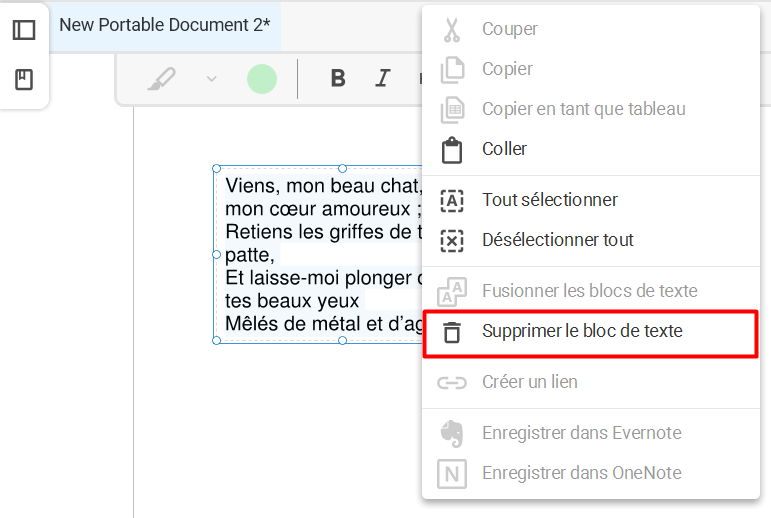771x518 pixels.
Task: Toggle bold formatting
Action: (338, 79)
